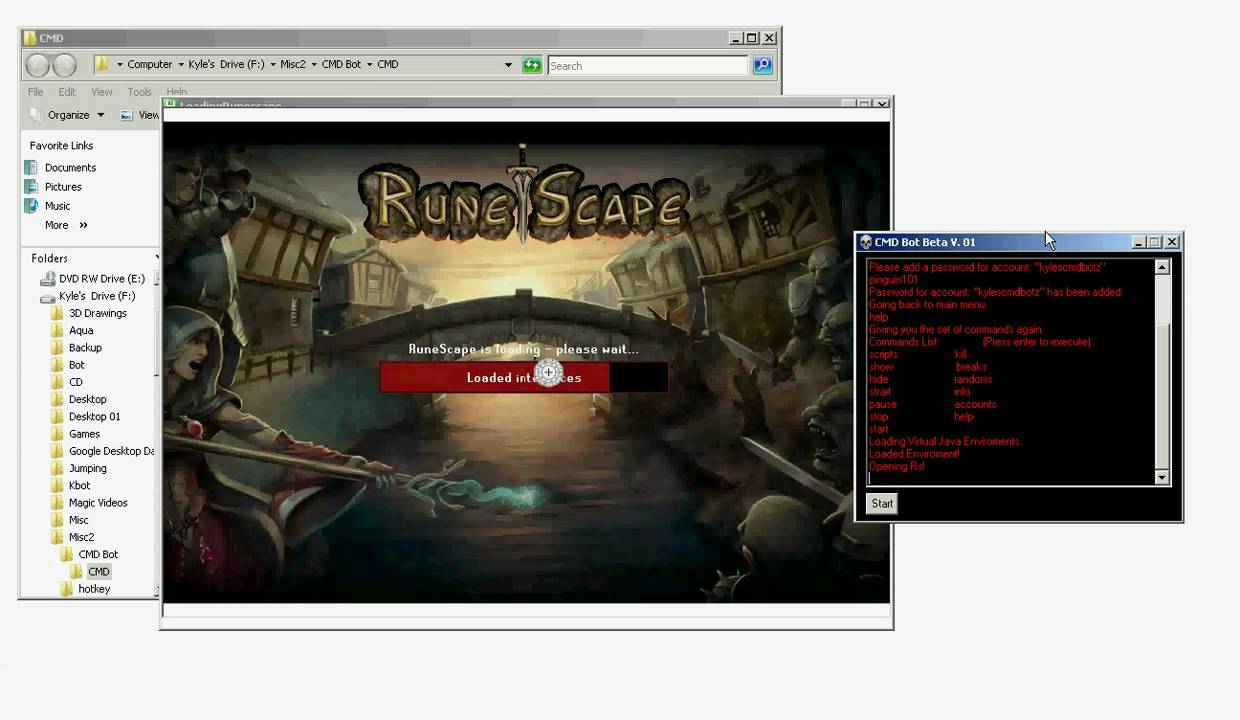Image resolution: width=1240 pixels, height=720 pixels.
Task: Open the View menu
Action: coord(102,92)
